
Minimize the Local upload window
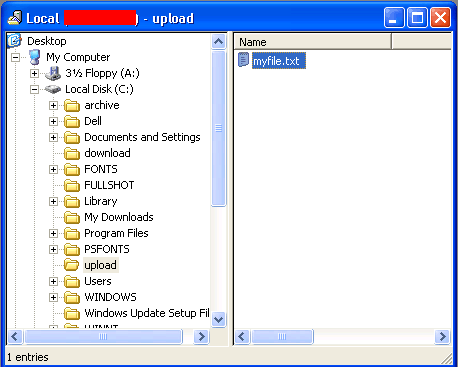tap(394, 18)
